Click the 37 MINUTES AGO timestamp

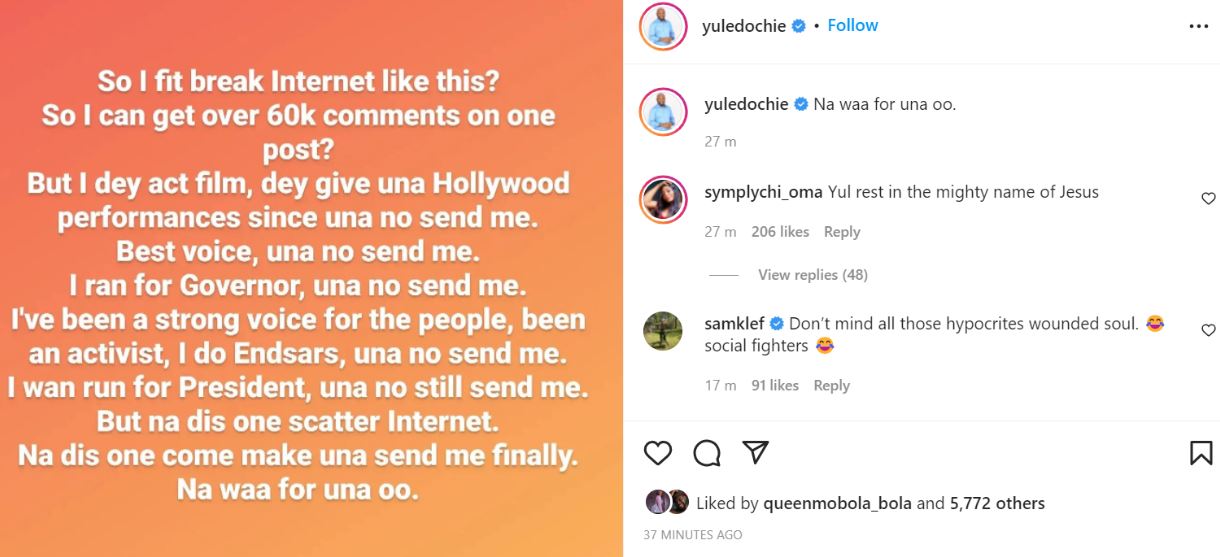tap(693, 535)
